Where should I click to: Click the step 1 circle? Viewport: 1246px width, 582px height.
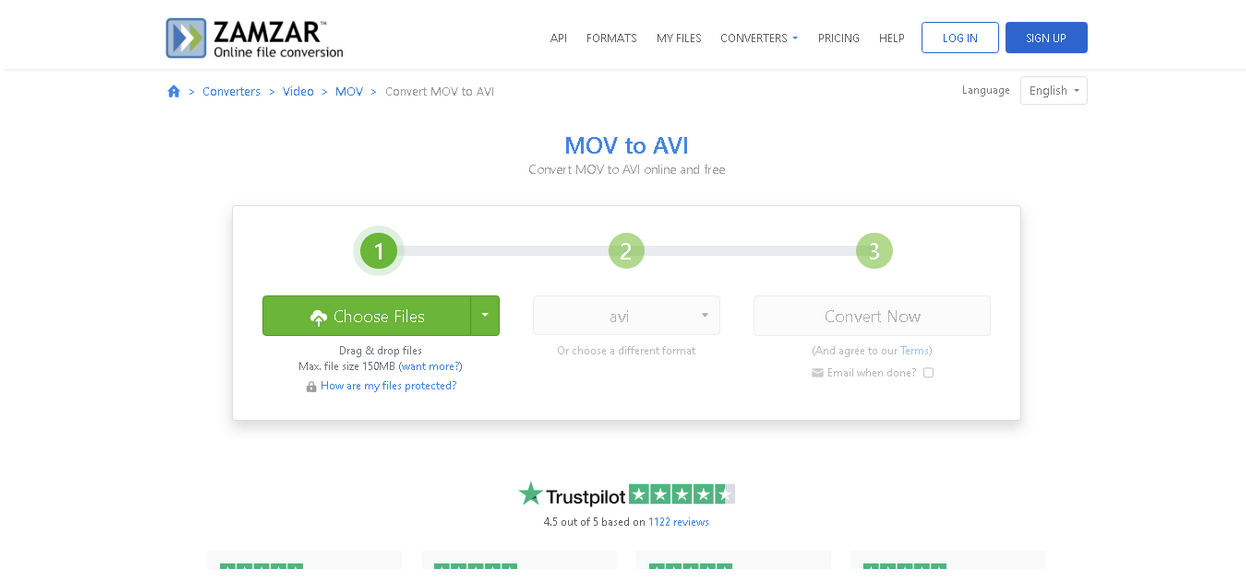pos(379,251)
